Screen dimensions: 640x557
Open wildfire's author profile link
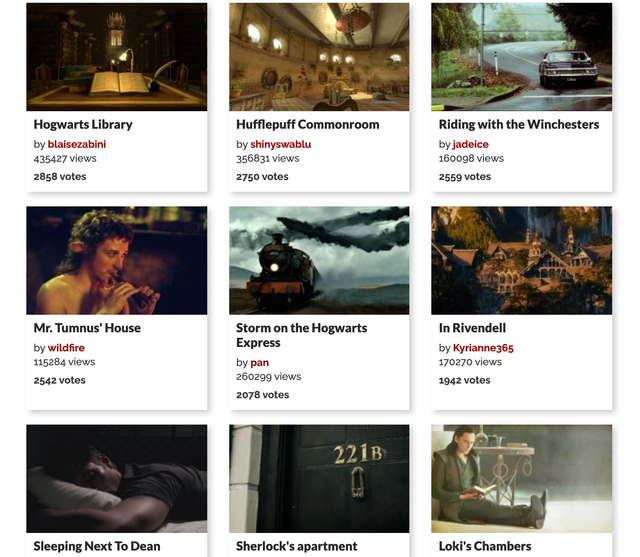tap(66, 348)
